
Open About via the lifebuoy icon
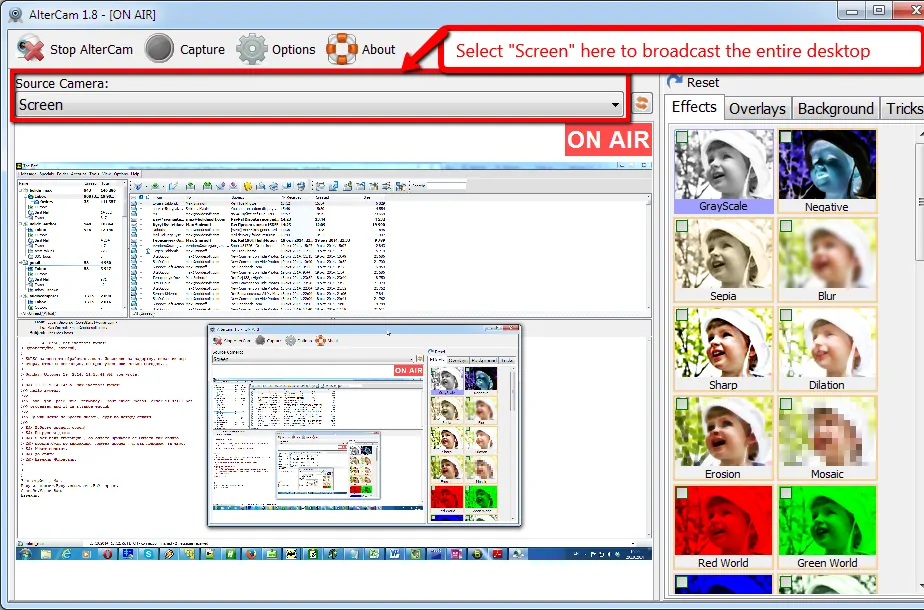pos(342,49)
